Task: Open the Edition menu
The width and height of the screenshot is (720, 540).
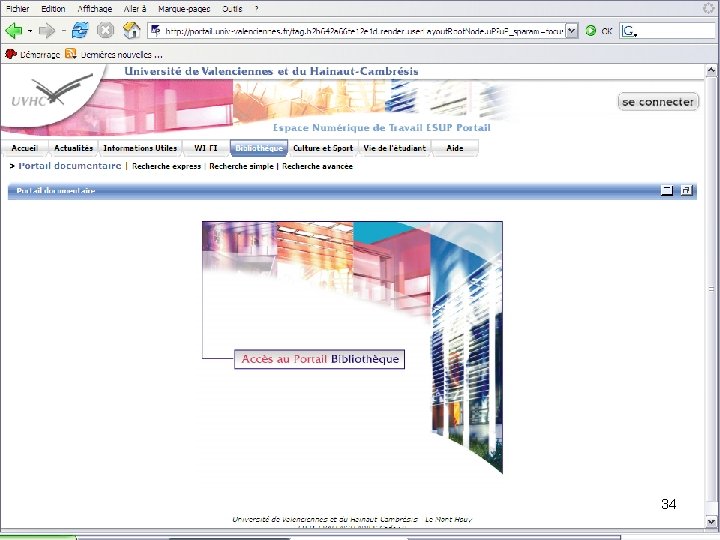Action: click(x=53, y=9)
